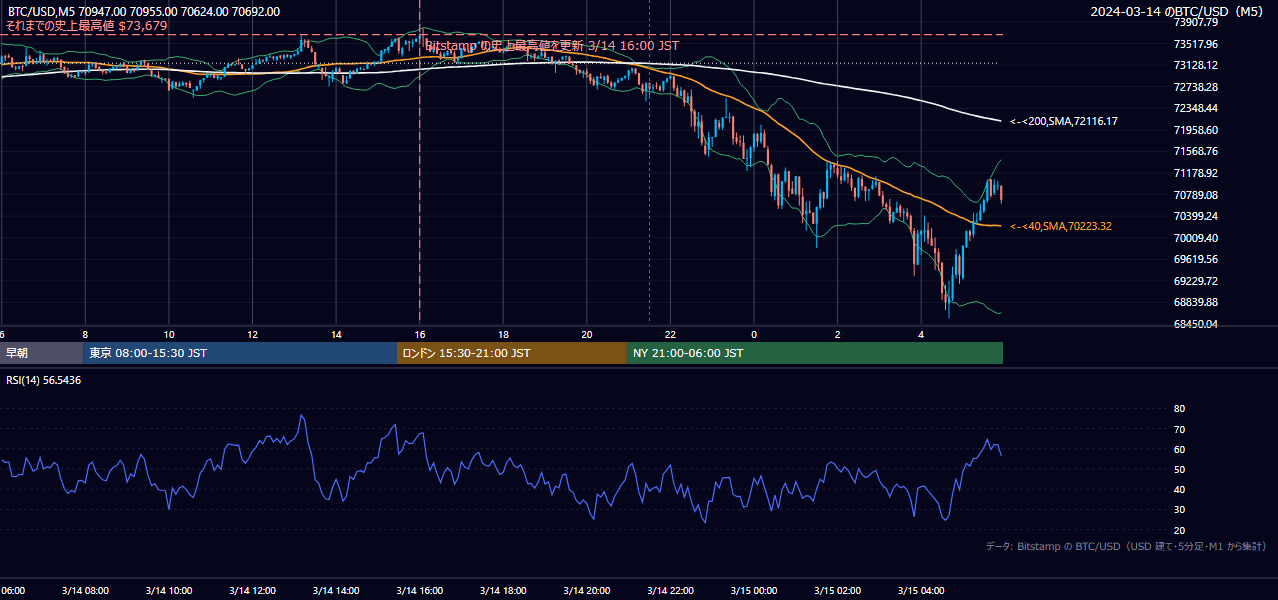
Task: Select the それまでの史上最高値 $73,679 label
Action: point(86,26)
